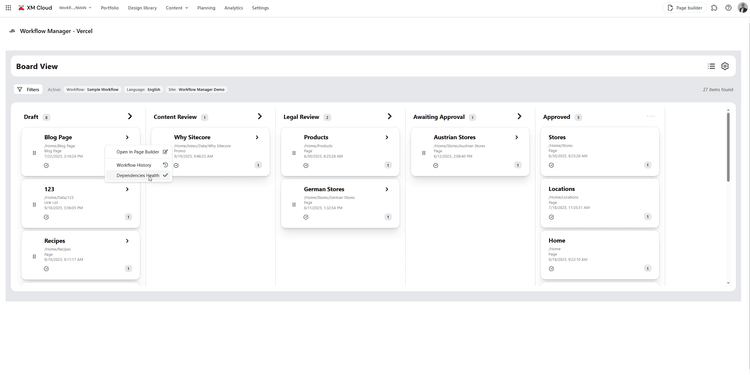
Task: Open the Home card title
Action: 557,241
